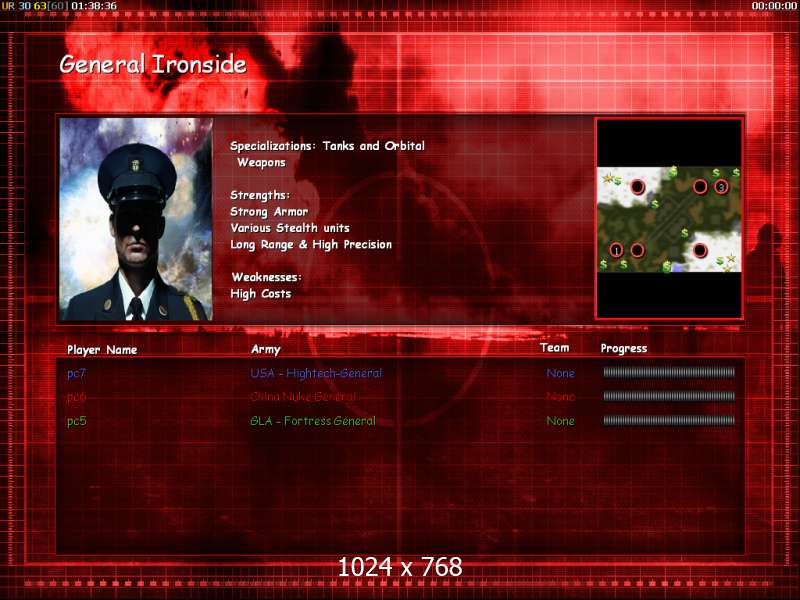Click 'USA - Hightech-General' army entry
The width and height of the screenshot is (800, 600).
click(316, 373)
